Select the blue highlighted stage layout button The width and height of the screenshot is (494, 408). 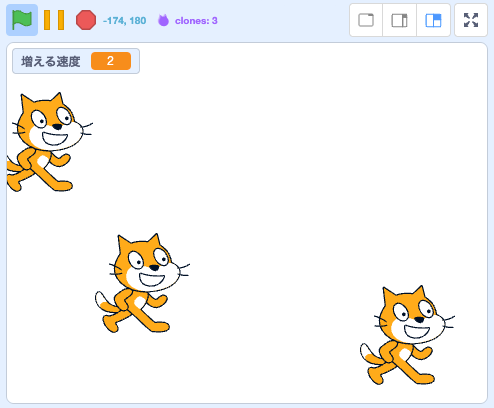pos(433,20)
